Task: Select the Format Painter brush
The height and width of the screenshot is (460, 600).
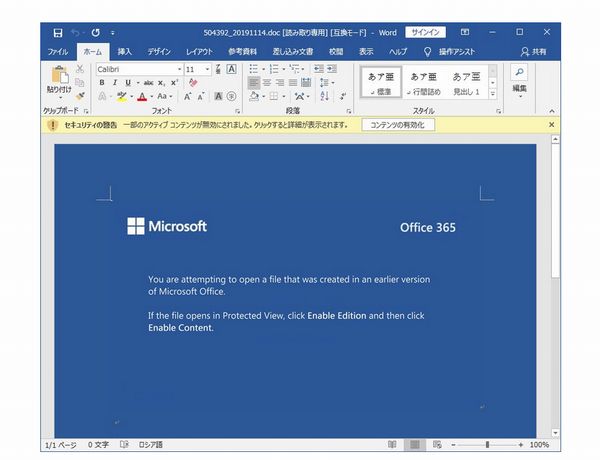Action: (80, 96)
